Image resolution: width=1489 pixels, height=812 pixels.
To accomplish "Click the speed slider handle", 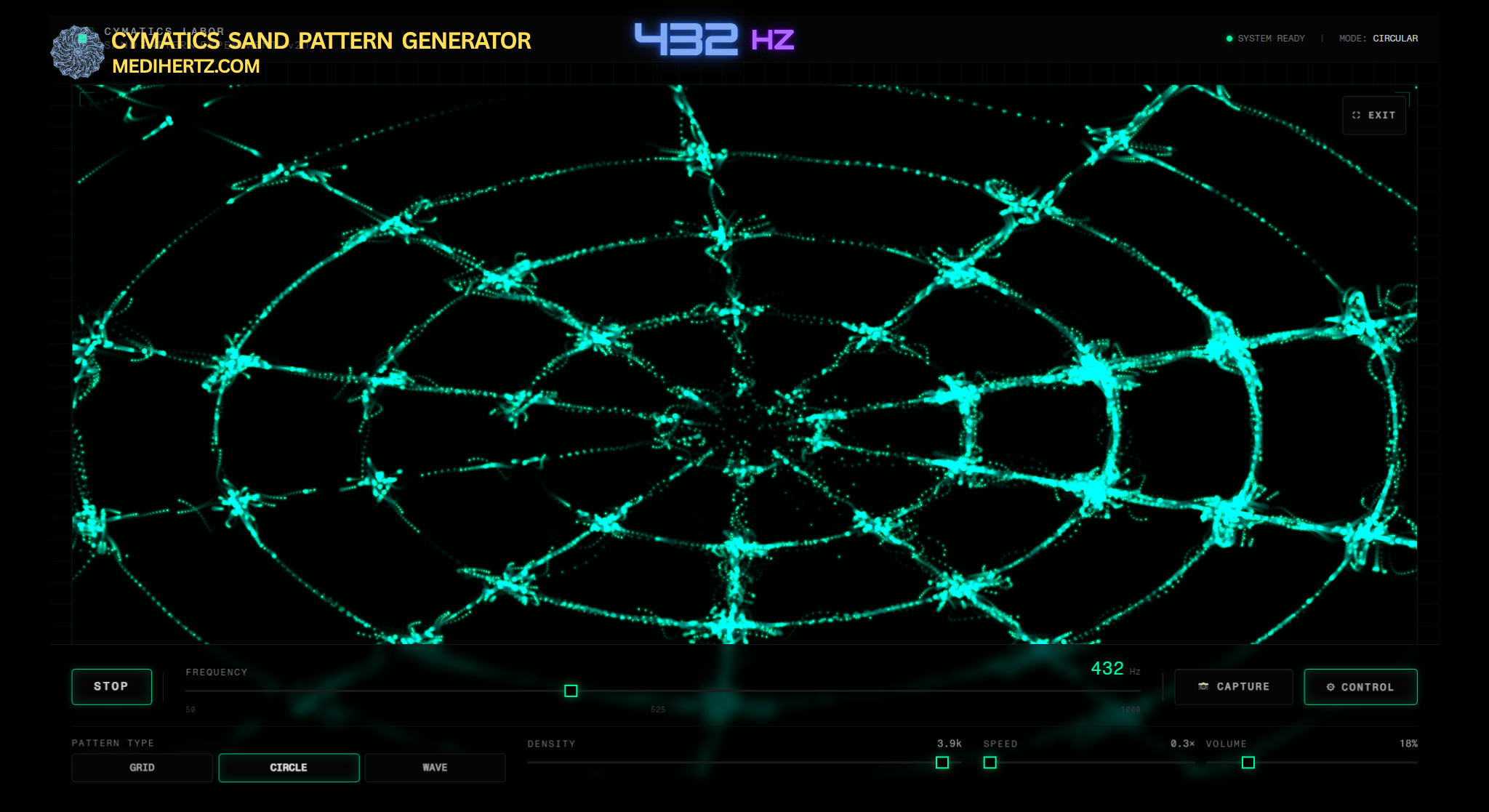I will click(990, 763).
